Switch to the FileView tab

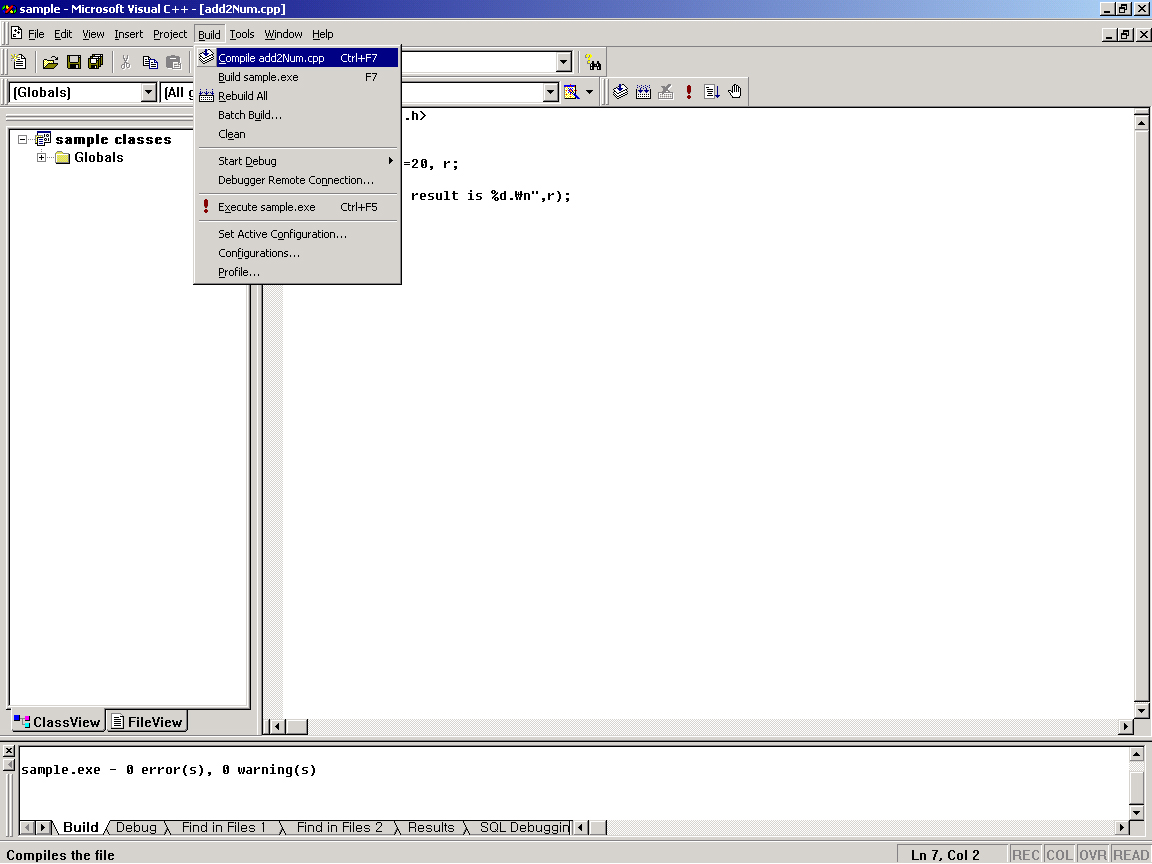[147, 721]
